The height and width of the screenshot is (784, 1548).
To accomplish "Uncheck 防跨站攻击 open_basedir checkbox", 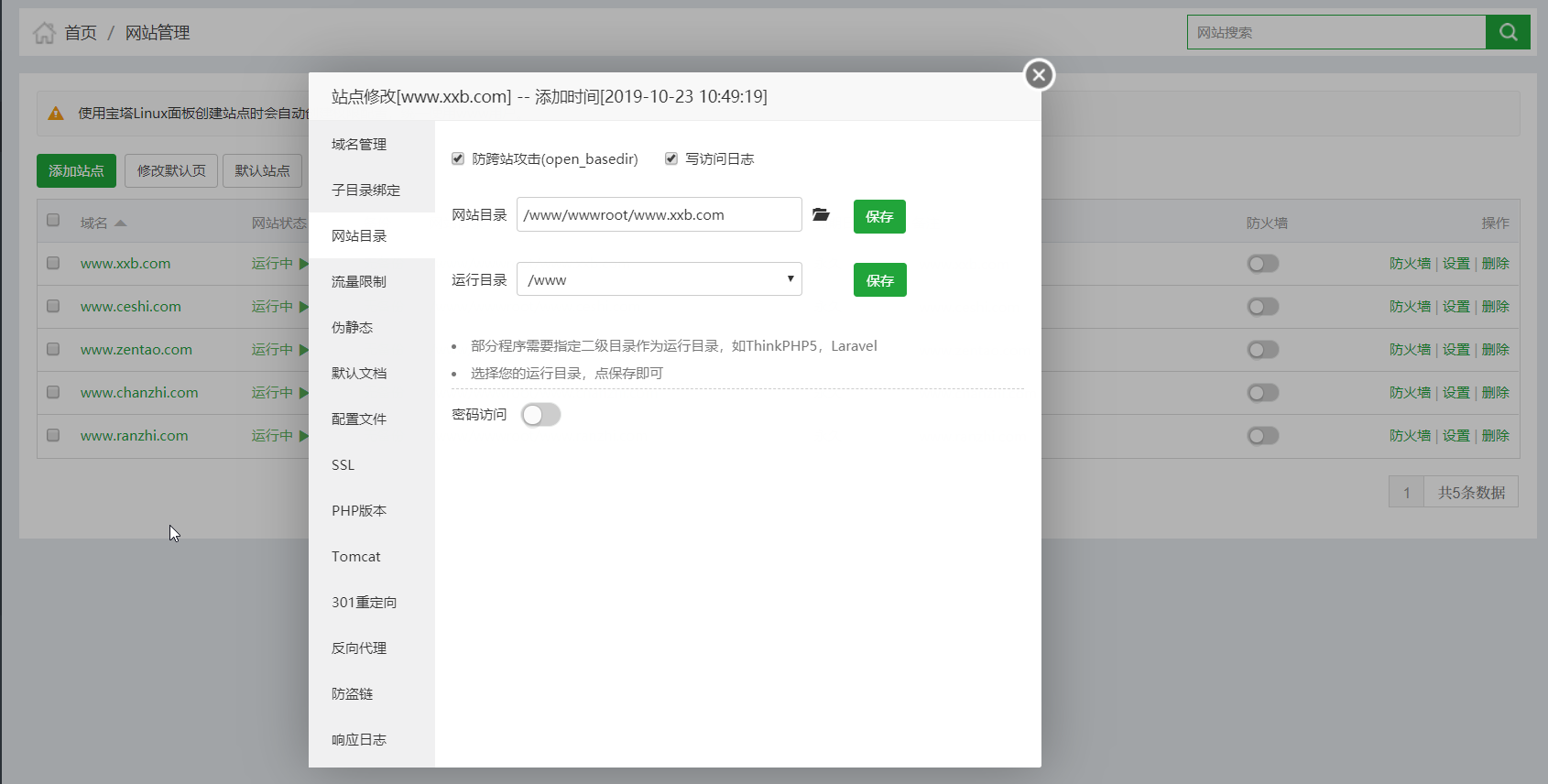I will [x=458, y=159].
